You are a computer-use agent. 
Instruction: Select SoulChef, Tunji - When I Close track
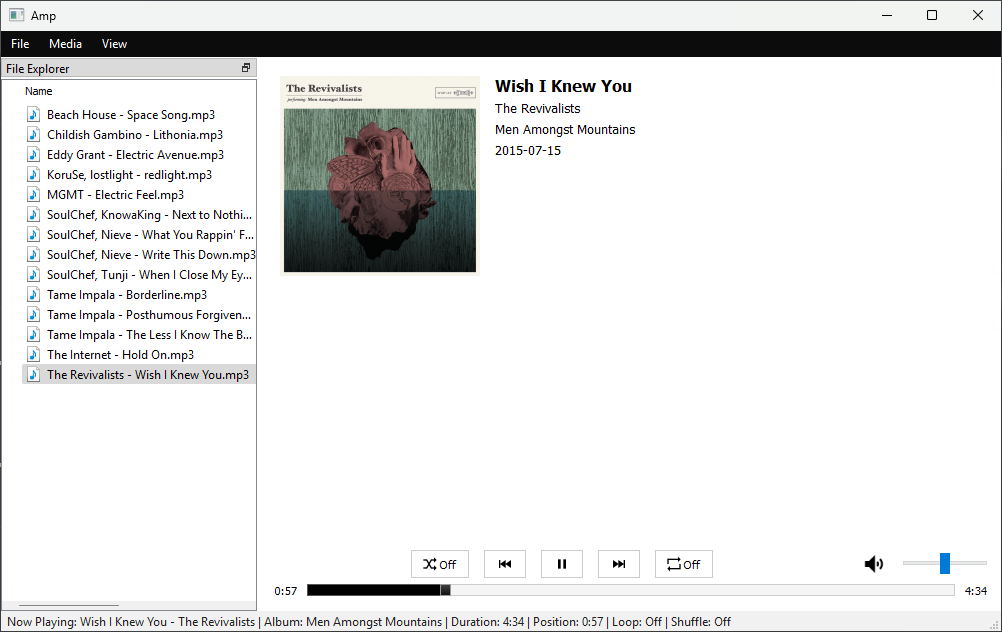pos(139,275)
